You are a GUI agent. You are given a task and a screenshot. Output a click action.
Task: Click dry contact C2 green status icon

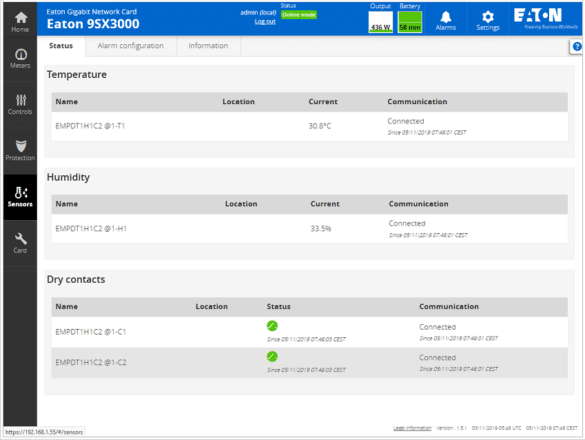[272, 356]
